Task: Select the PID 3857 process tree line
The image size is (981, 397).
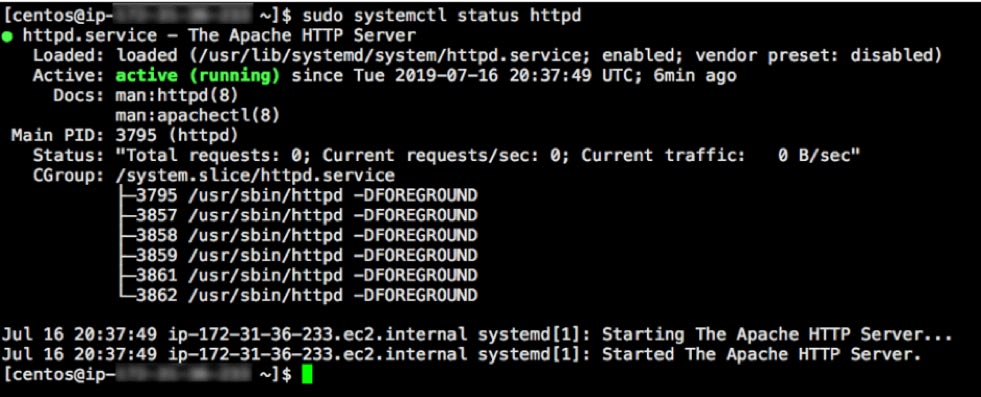Action: coord(298,216)
